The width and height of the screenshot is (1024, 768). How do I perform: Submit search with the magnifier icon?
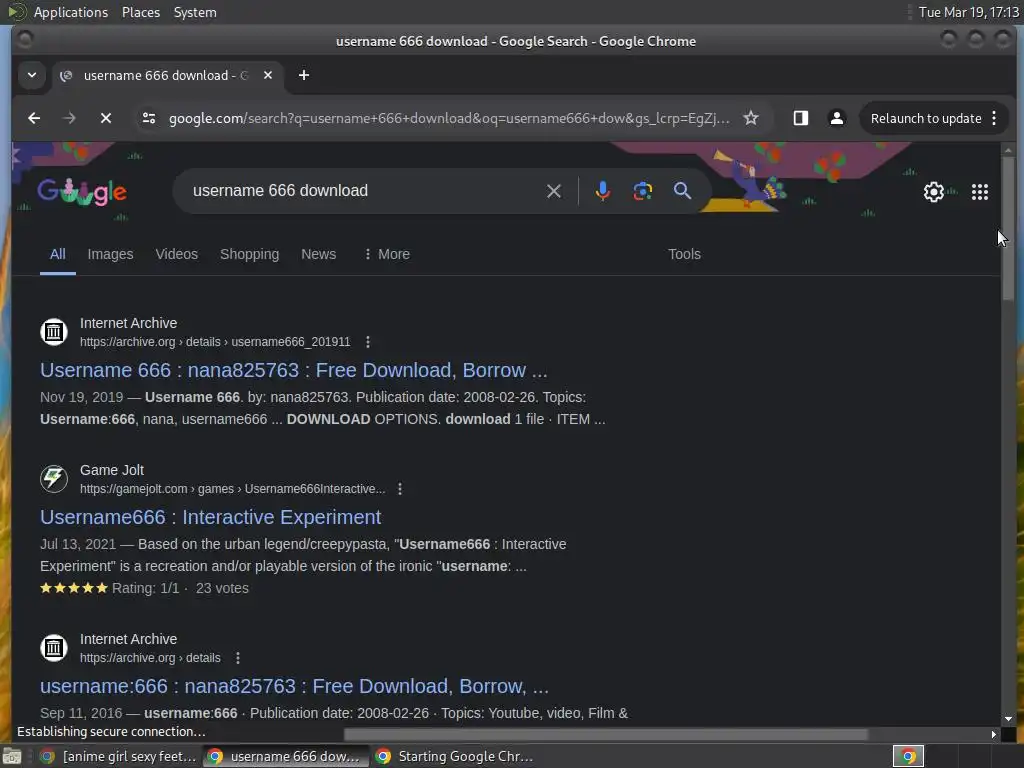[x=682, y=191]
